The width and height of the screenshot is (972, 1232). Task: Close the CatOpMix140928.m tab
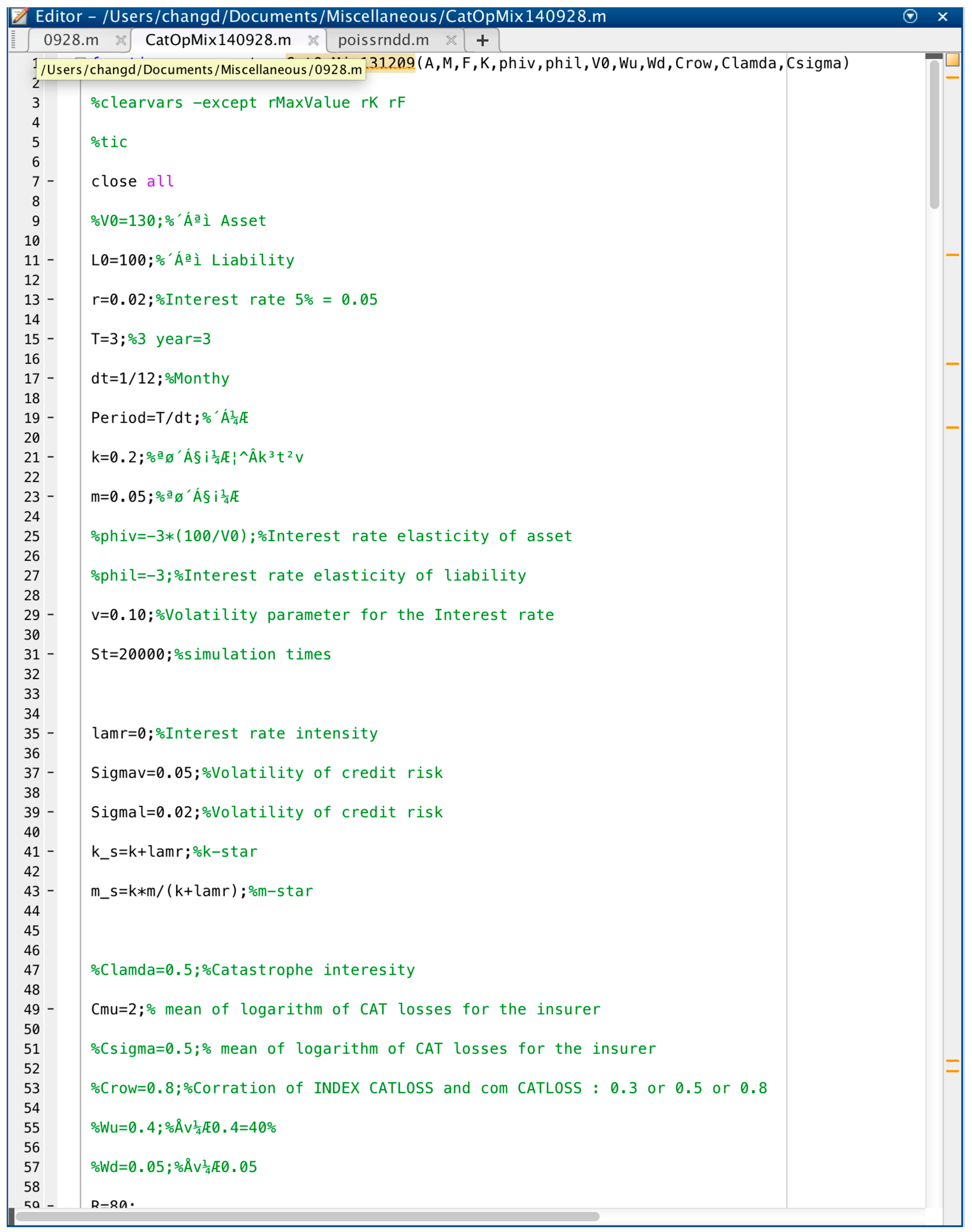(x=313, y=40)
